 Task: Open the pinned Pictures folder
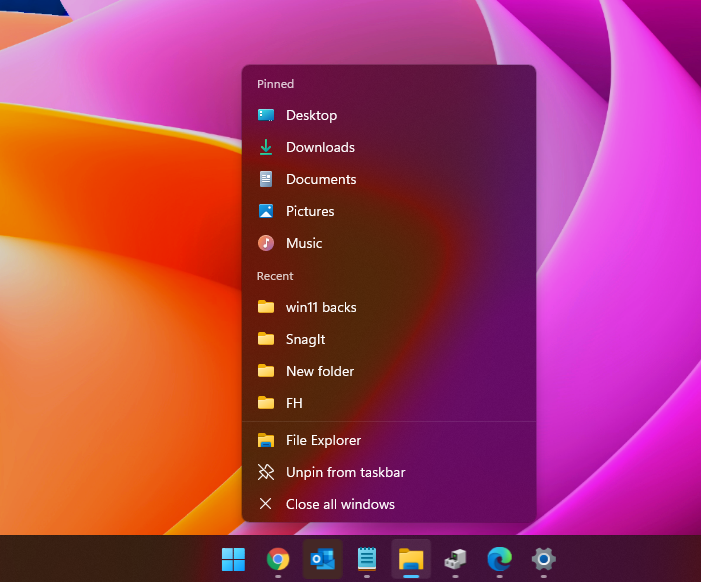click(310, 211)
